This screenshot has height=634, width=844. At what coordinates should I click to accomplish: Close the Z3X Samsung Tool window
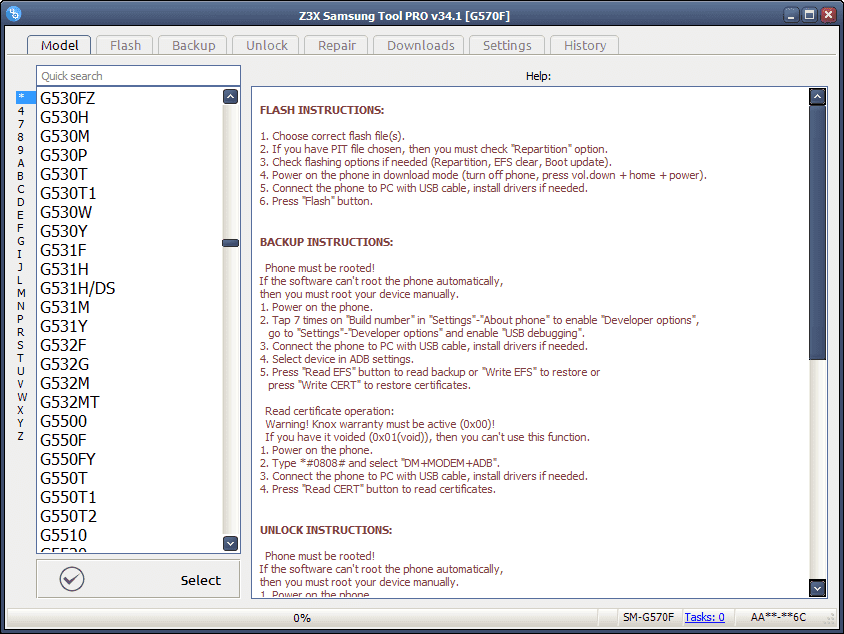(x=828, y=15)
